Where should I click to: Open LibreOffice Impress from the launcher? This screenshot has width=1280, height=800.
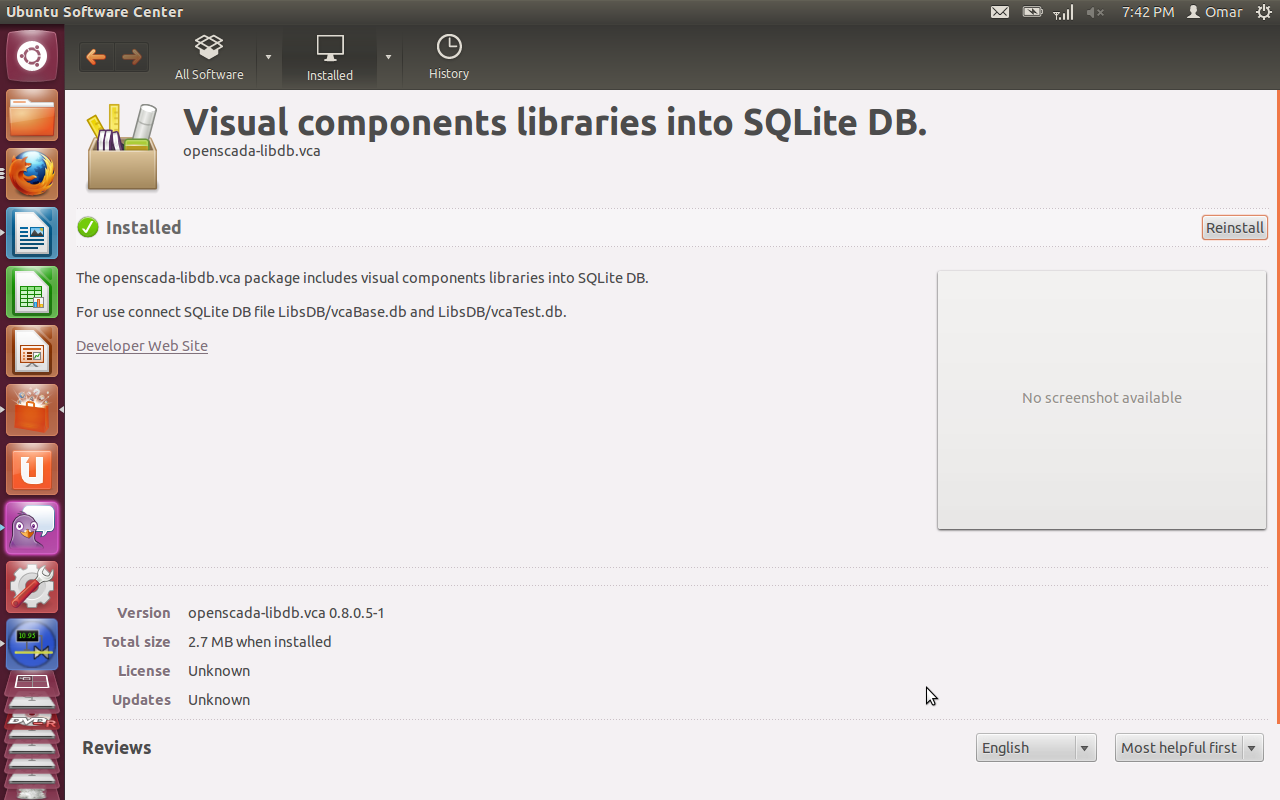click(x=32, y=352)
